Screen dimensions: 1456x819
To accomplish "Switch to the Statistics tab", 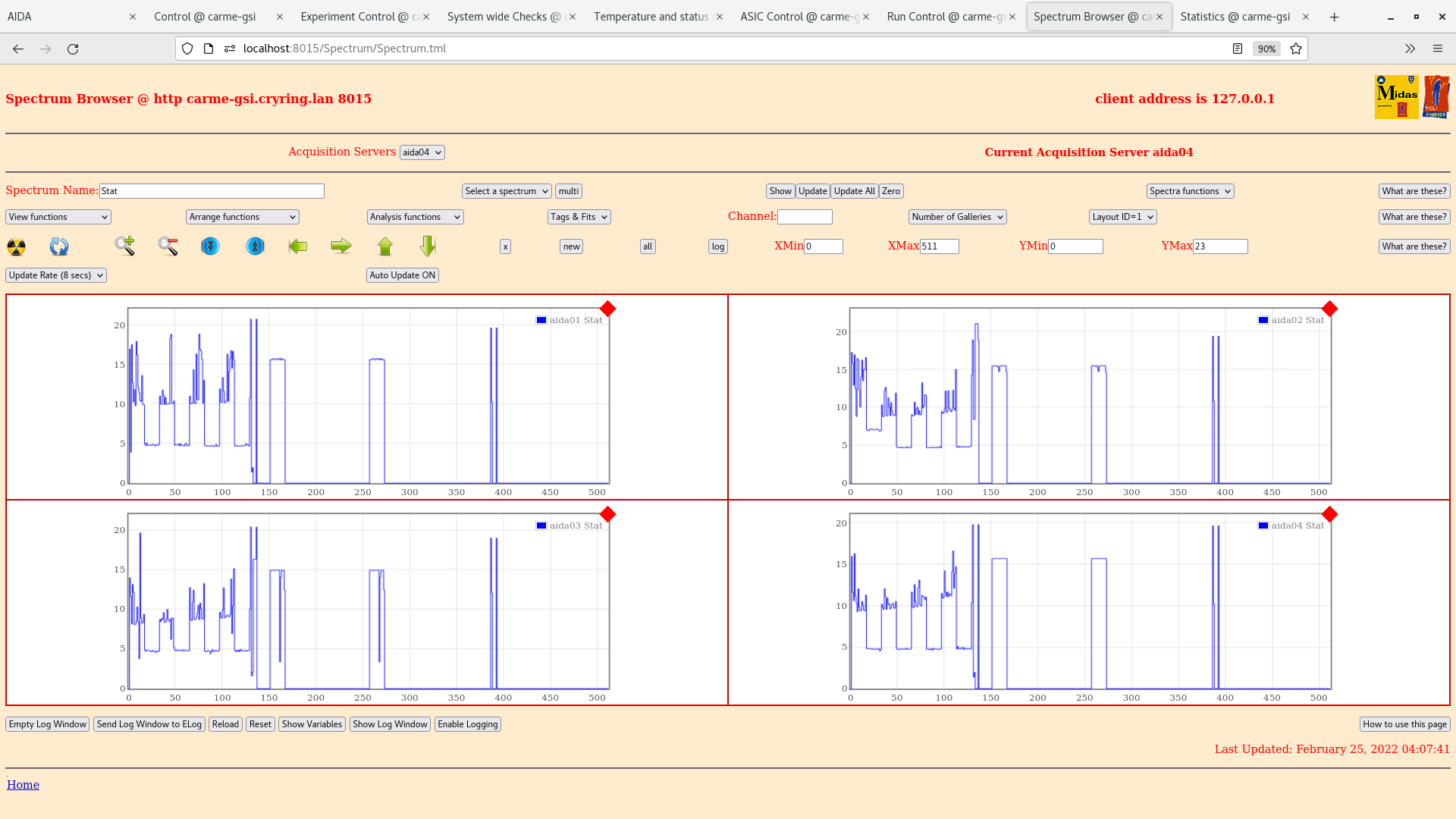I will (x=1234, y=16).
